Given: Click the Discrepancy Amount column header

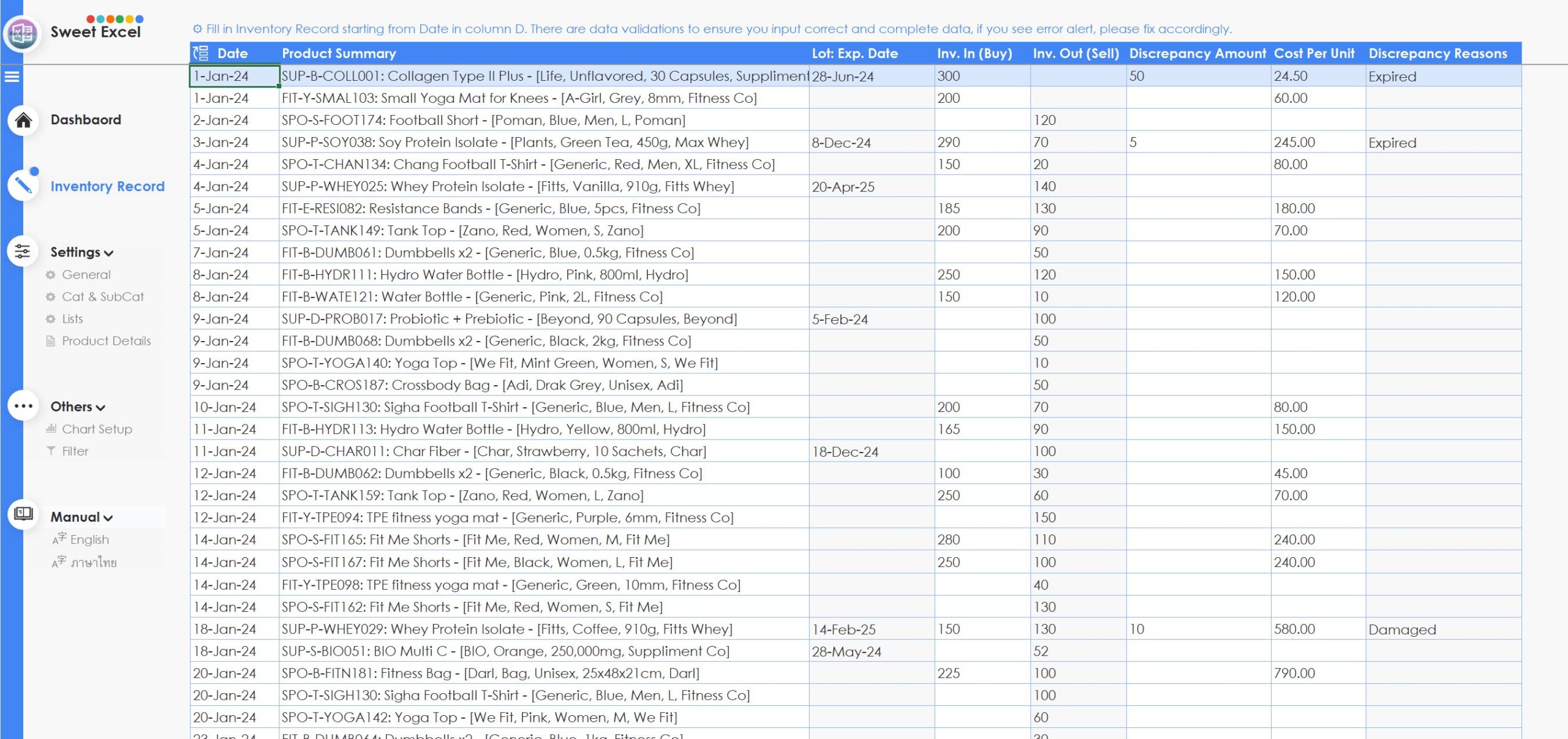Looking at the screenshot, I should tap(1197, 53).
